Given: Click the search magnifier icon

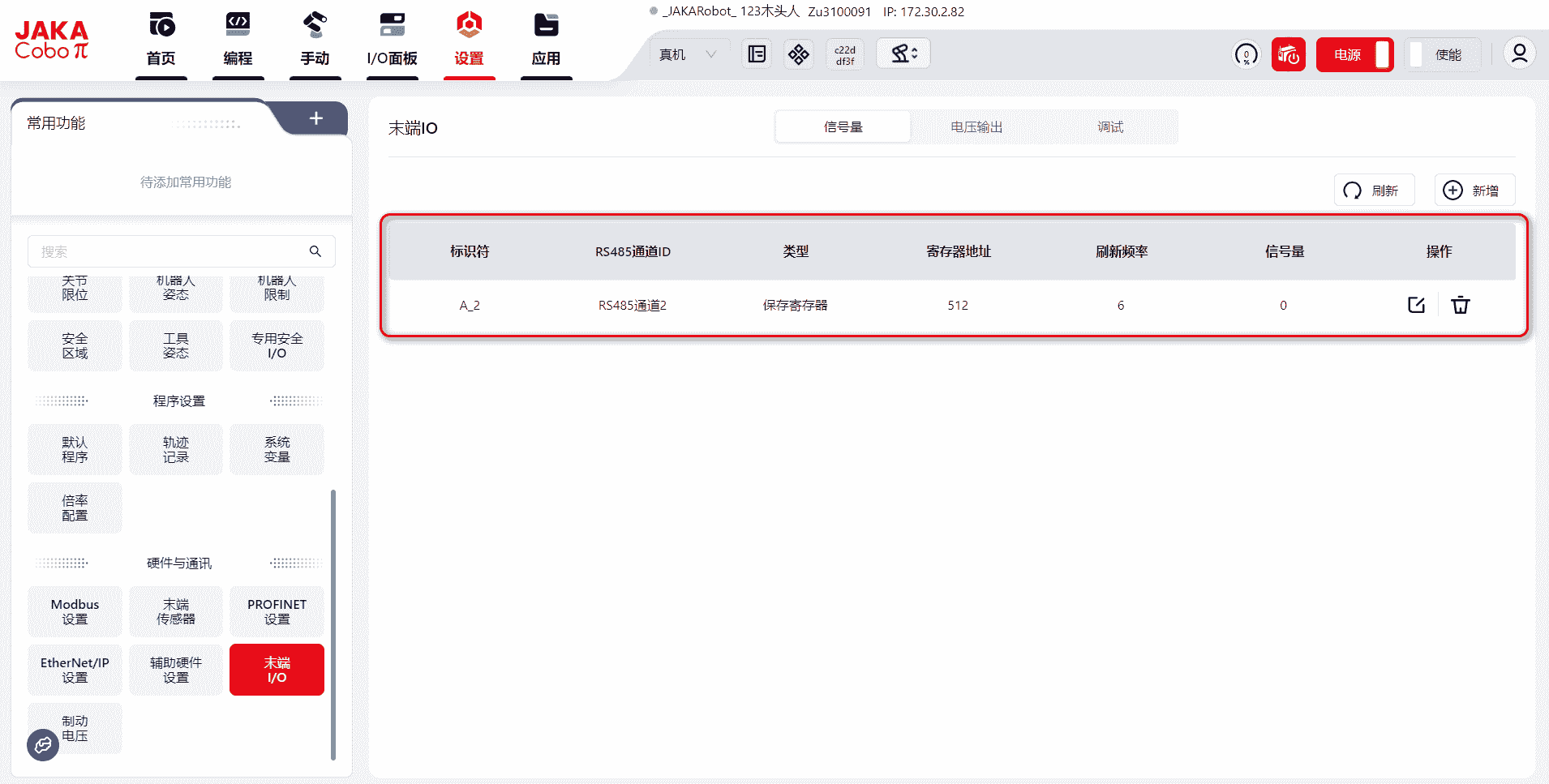Looking at the screenshot, I should pos(315,251).
